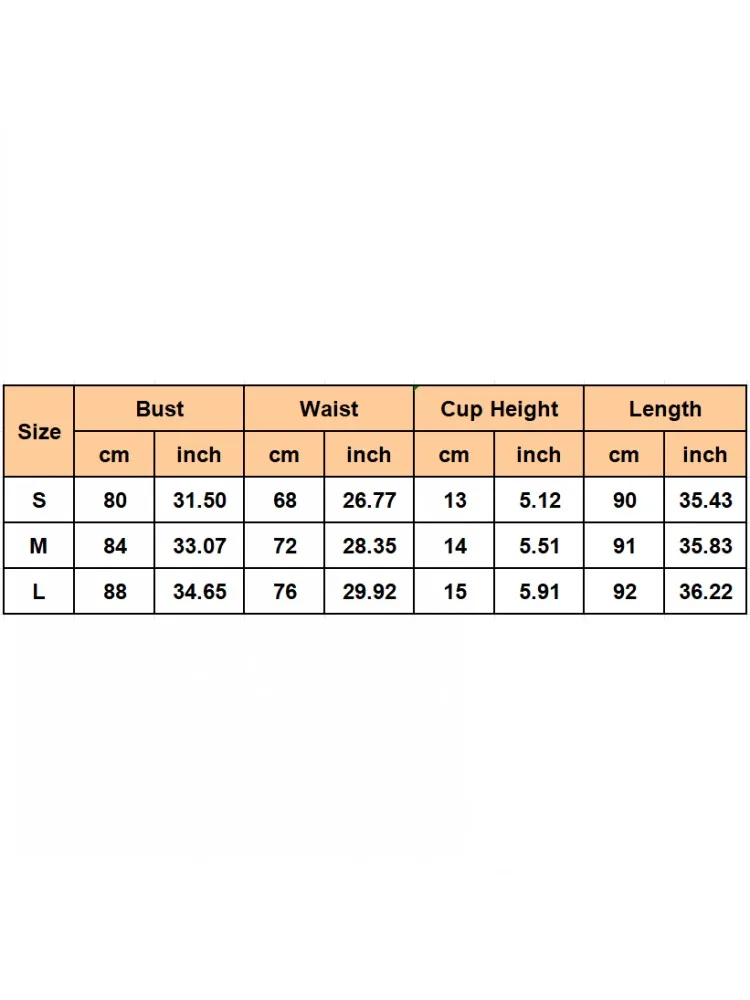Select the Waist column header
The width and height of the screenshot is (750, 1000).
point(329,408)
